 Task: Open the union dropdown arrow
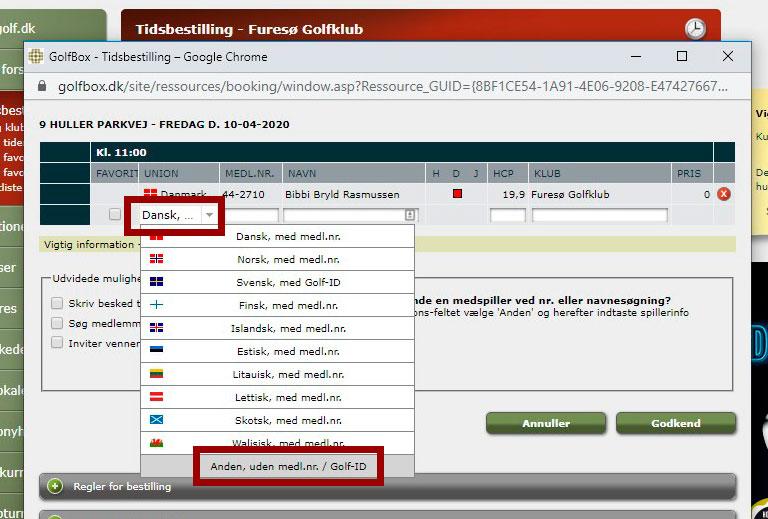tap(209, 215)
